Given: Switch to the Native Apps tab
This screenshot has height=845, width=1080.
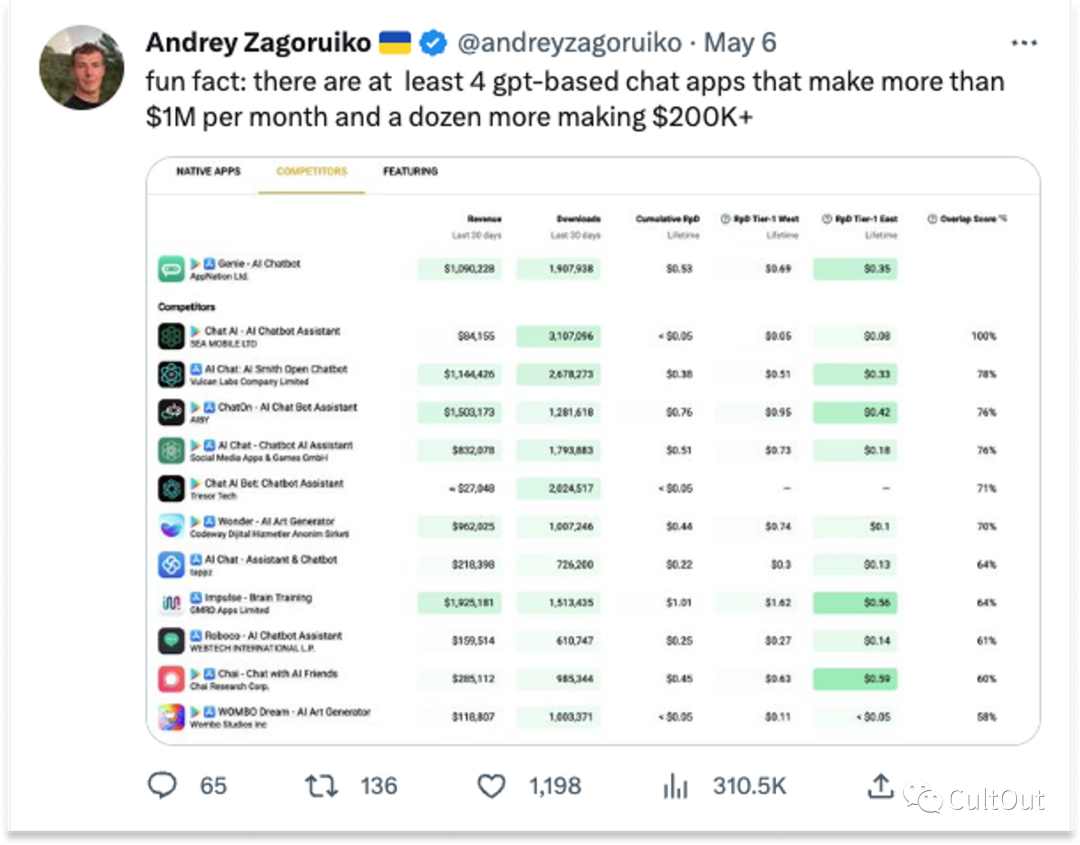Looking at the screenshot, I should coord(208,171).
